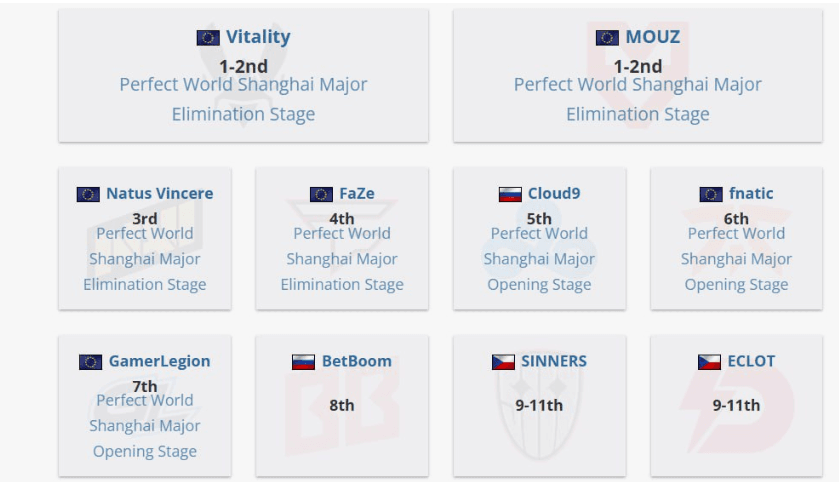Viewport: 839px width, 482px height.
Task: Click the EU flag icon beside Vitality
Action: [x=208, y=37]
